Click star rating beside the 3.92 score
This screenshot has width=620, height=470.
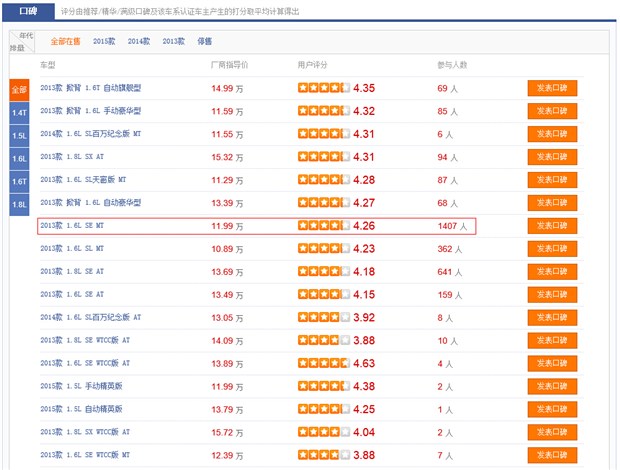(x=323, y=317)
